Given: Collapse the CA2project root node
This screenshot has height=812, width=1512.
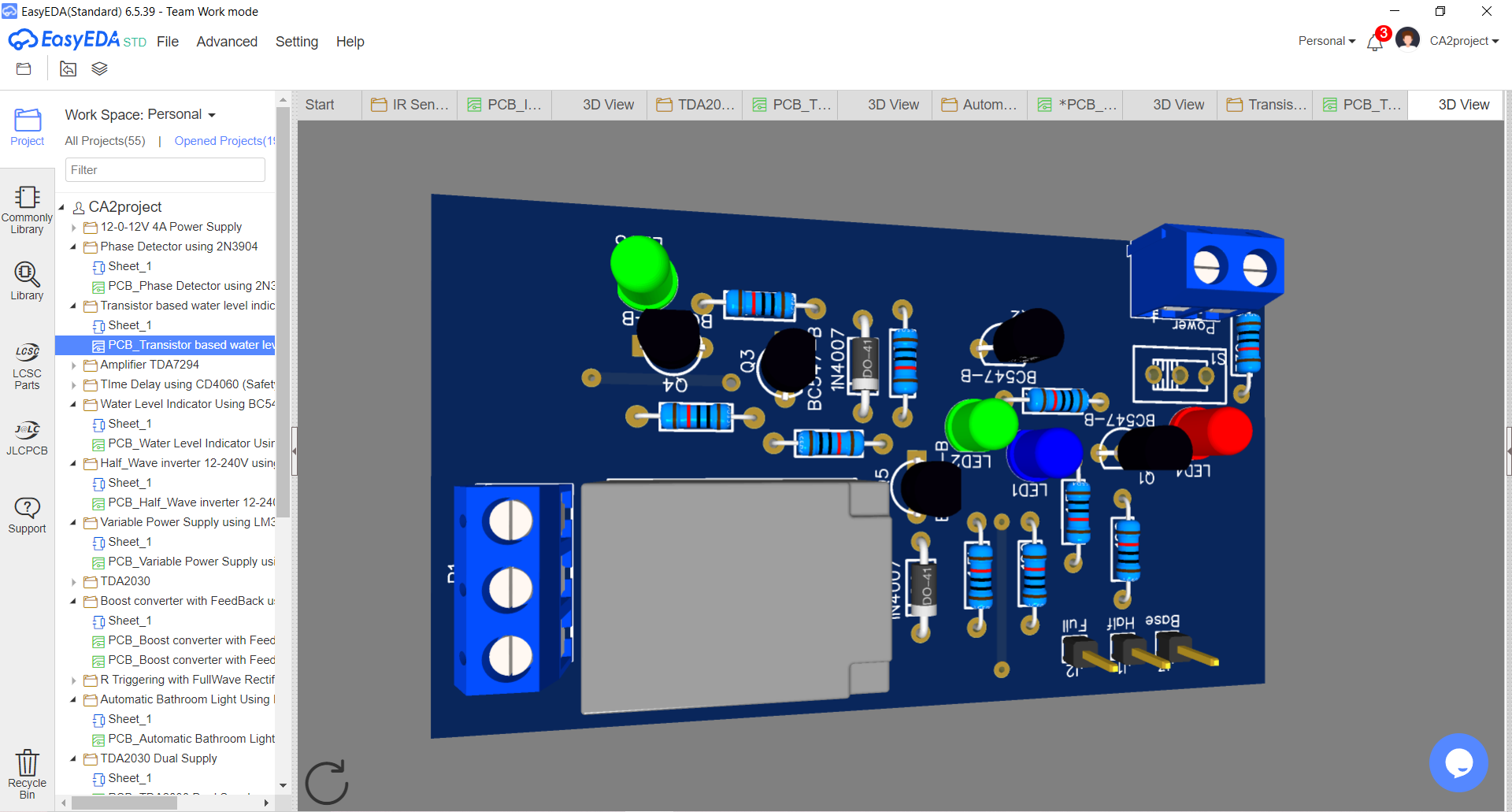Looking at the screenshot, I should tap(61, 207).
